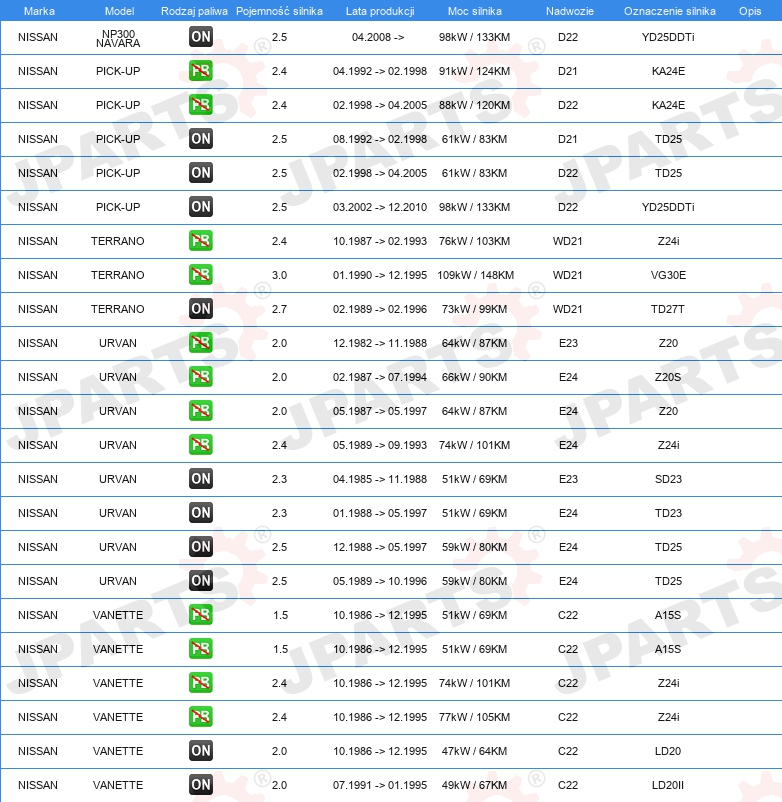Click the 12.1982 -> 11.1988 date cell
Image resolution: width=782 pixels, height=802 pixels.
tap(379, 343)
